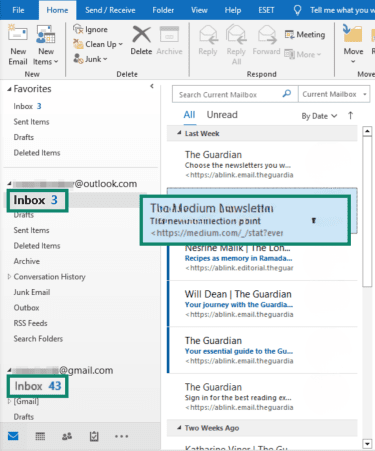The image size is (375, 451).
Task: Click the Tasks navigation icon
Action: 94,436
